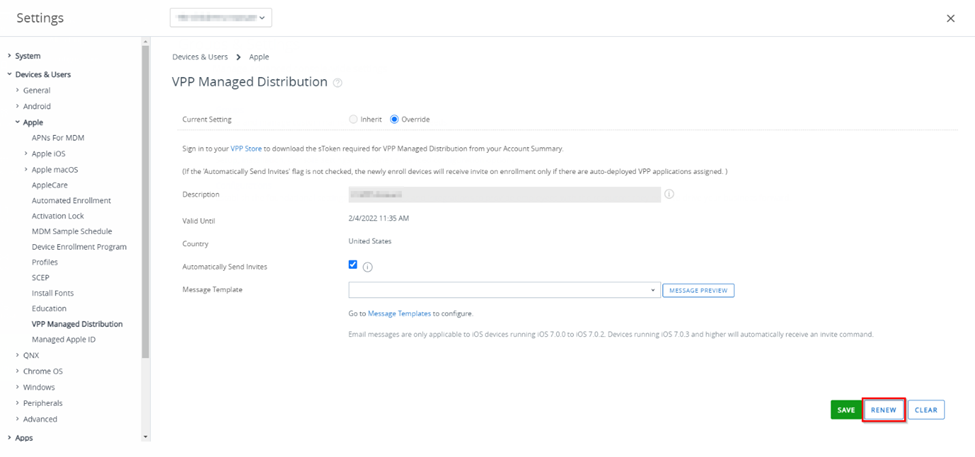
Task: Open Activation Lock settings
Action: click(x=58, y=216)
